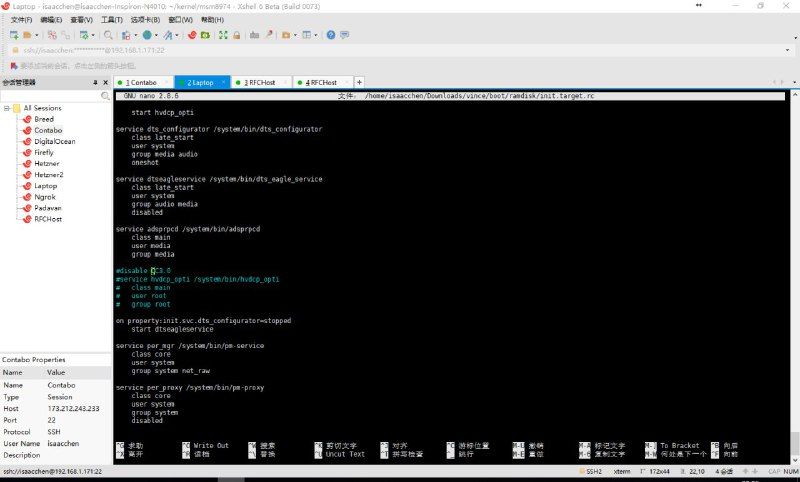Open the 文件(F) menu
Image resolution: width=800 pixels, height=482 pixels.
click(x=21, y=20)
